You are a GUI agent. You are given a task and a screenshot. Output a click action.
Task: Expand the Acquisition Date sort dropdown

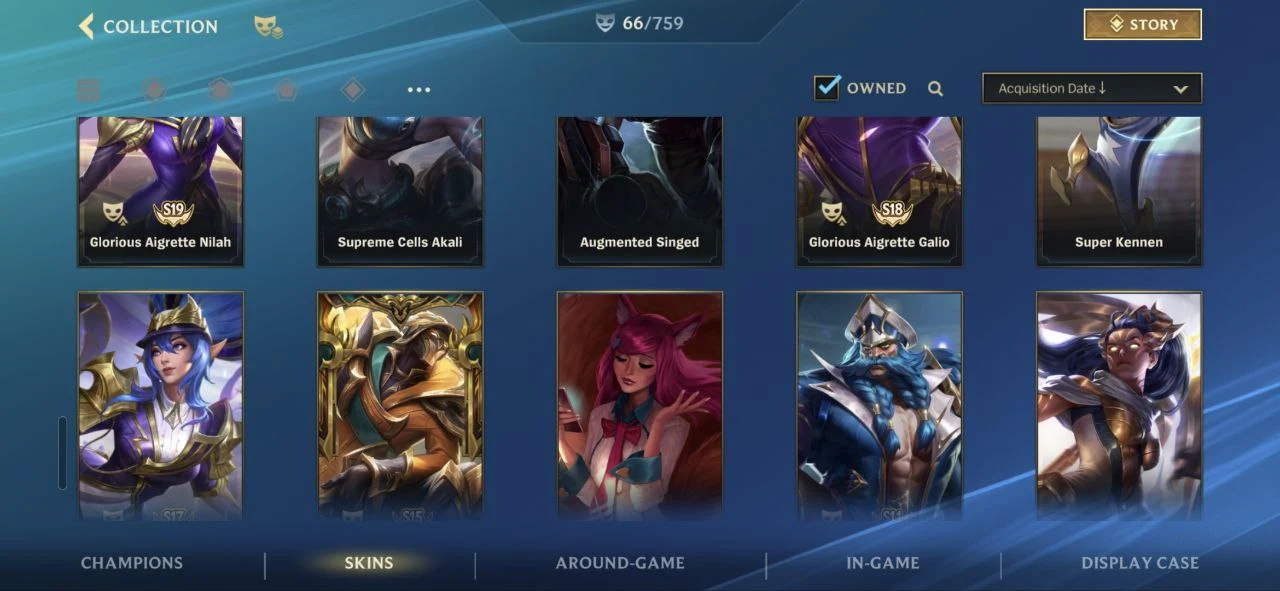(x=1092, y=88)
